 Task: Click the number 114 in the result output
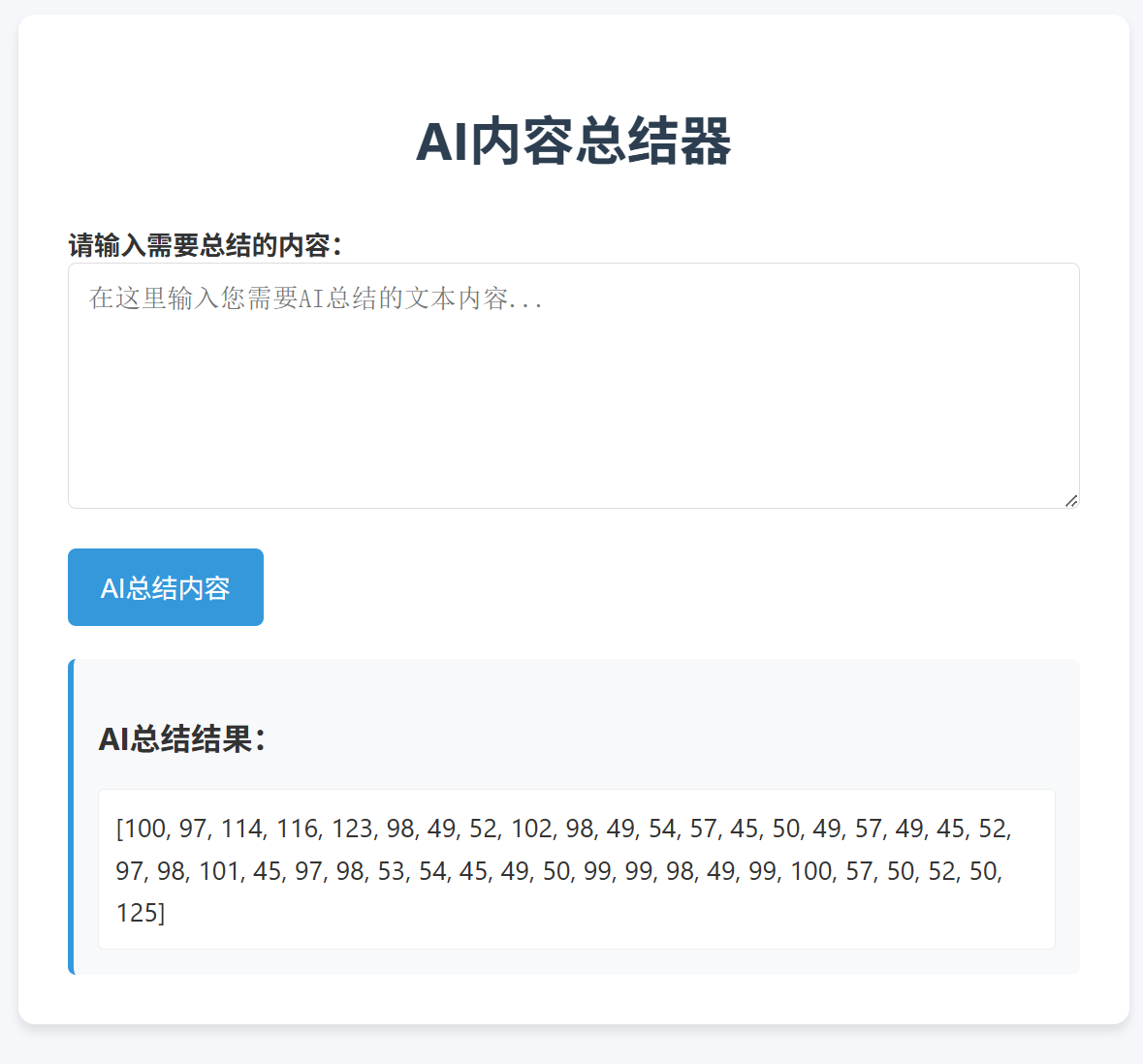[241, 829]
